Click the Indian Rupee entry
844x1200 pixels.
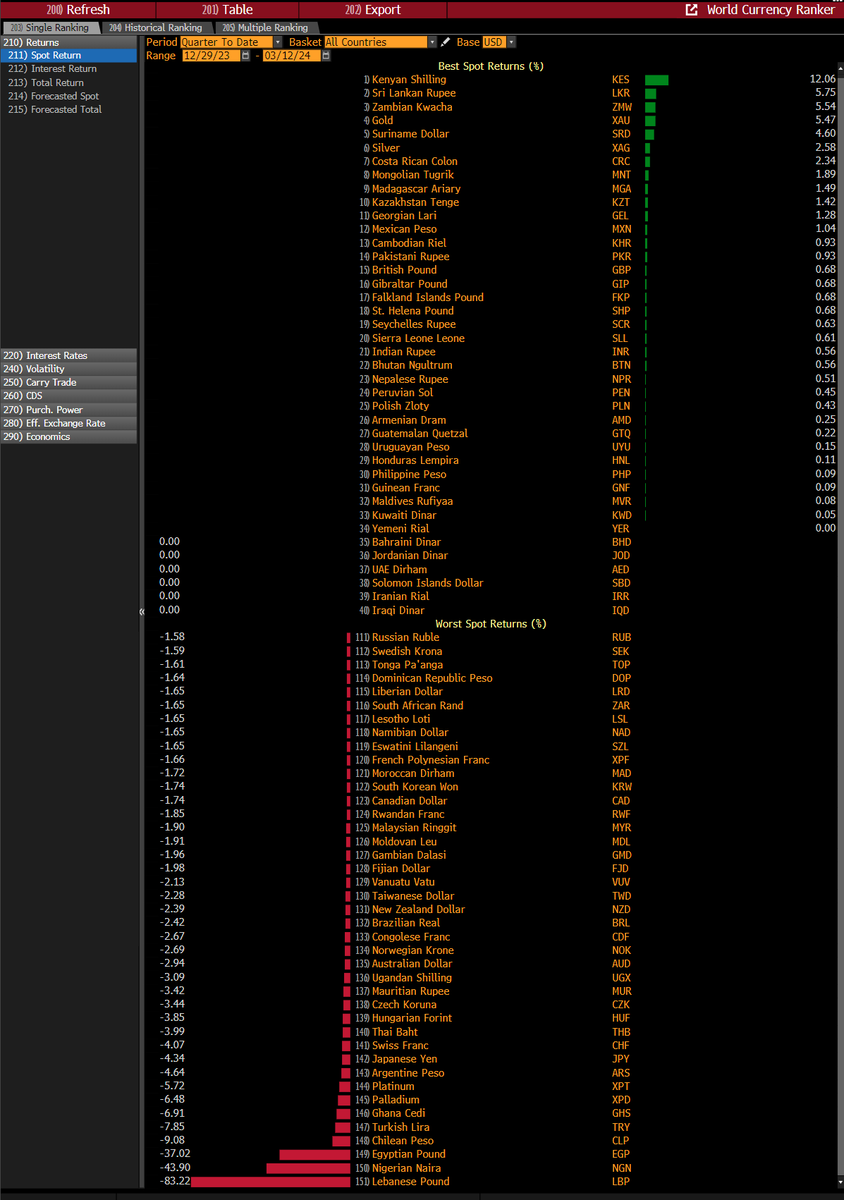[x=404, y=352]
